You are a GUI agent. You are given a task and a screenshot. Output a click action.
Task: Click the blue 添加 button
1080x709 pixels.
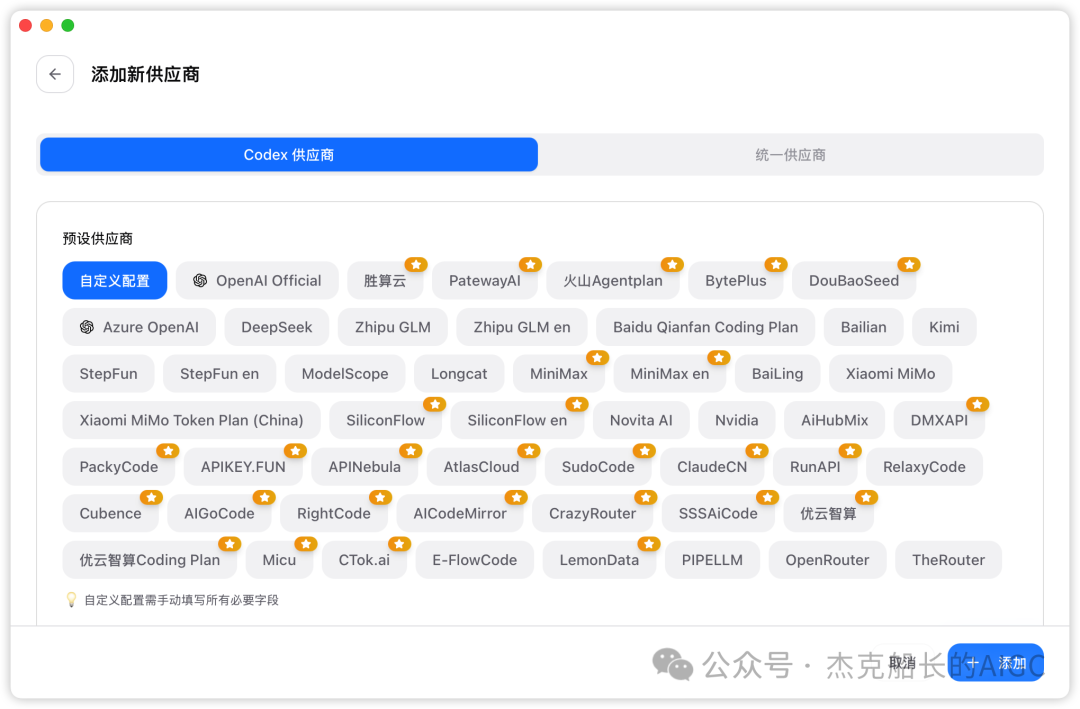pyautogui.click(x=996, y=663)
